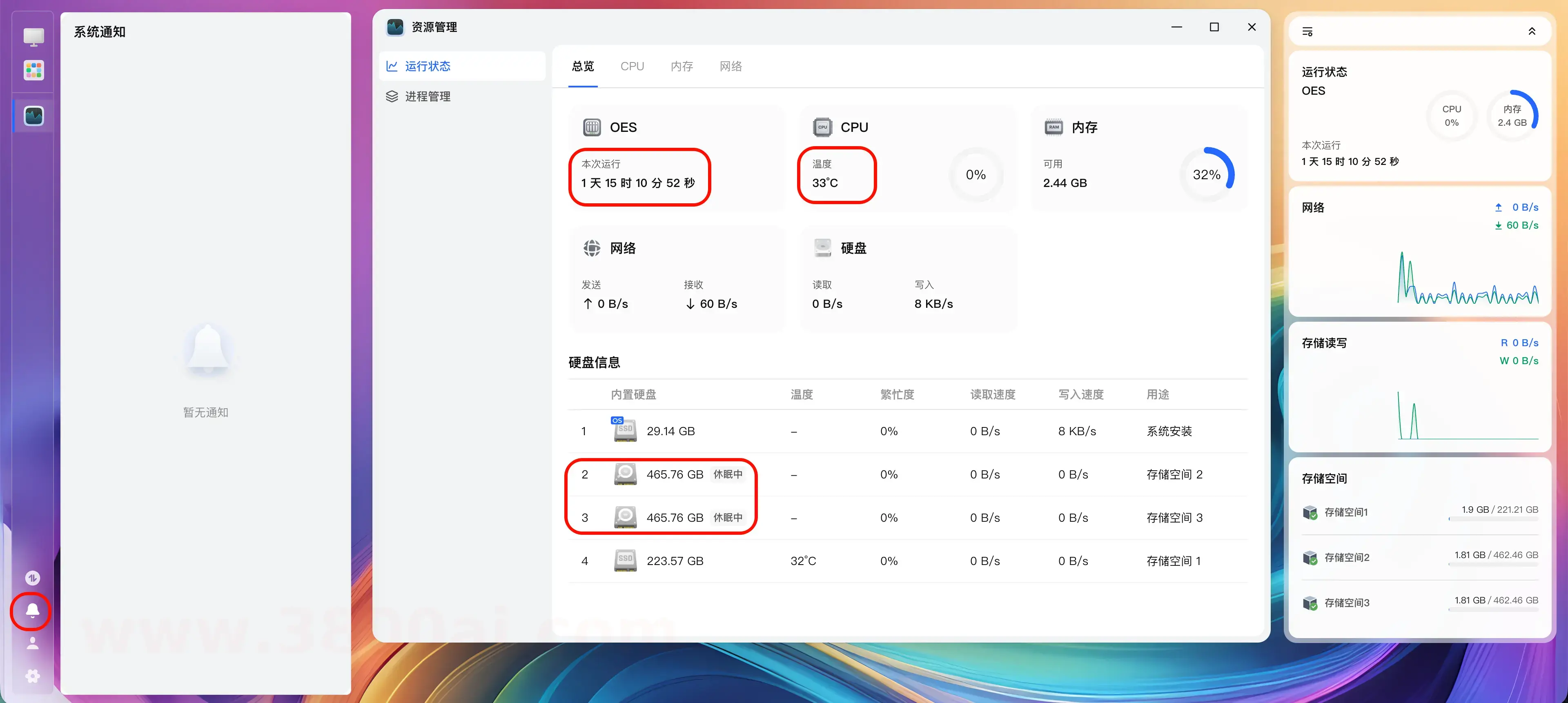Image resolution: width=1568 pixels, height=703 pixels.
Task: Maximize the 资源管理 window
Action: tap(1214, 27)
